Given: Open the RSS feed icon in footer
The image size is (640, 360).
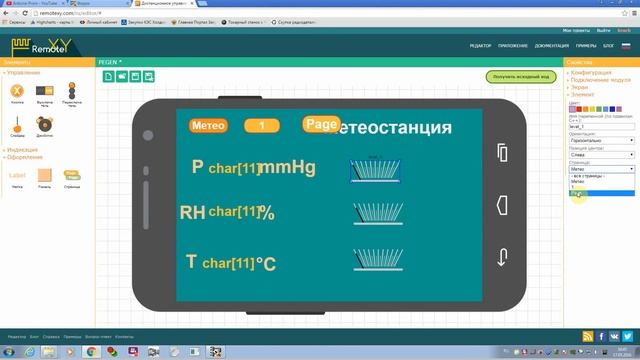Looking at the screenshot, I should tap(588, 336).
